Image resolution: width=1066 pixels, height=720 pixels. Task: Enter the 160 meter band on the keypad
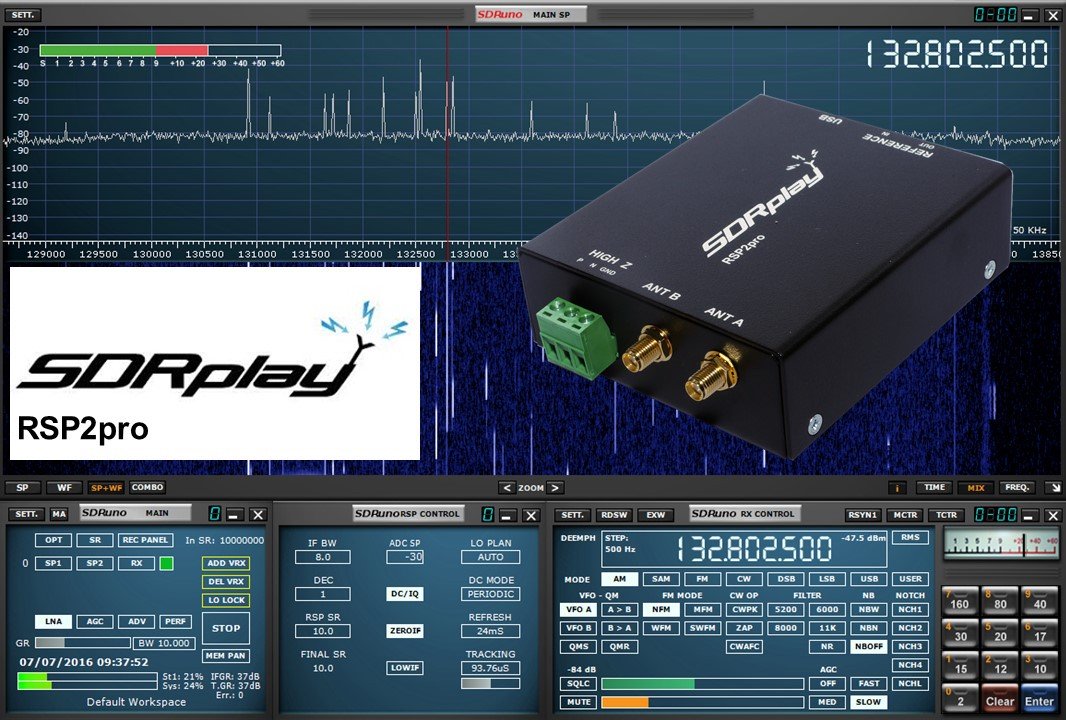(959, 600)
